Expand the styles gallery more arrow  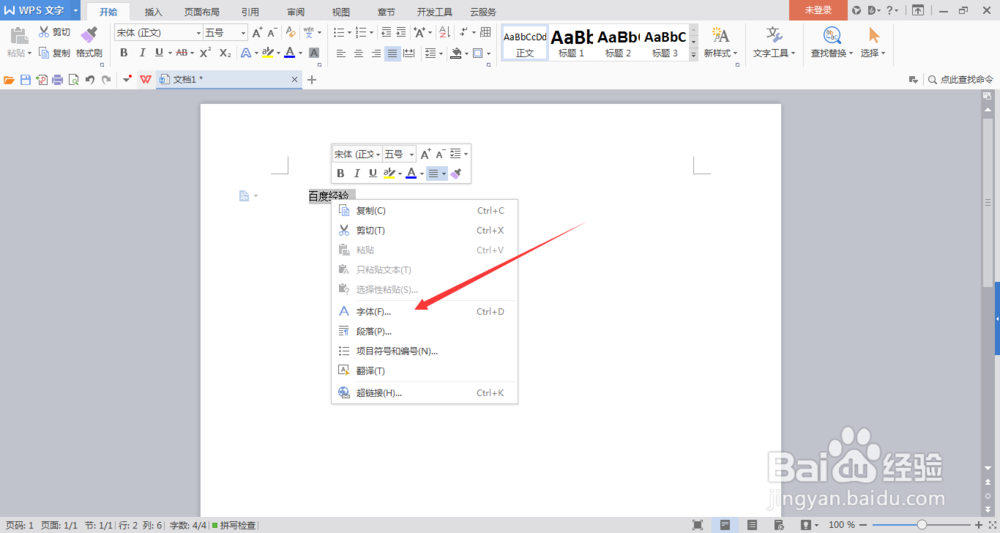click(693, 55)
